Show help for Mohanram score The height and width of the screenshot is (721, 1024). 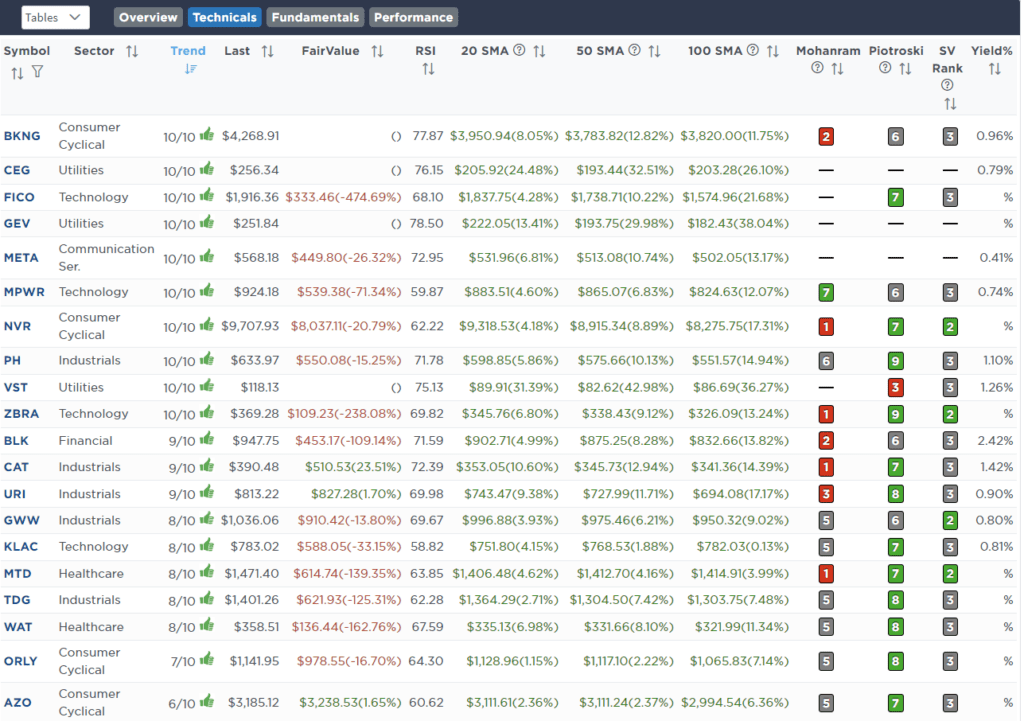coord(818,67)
